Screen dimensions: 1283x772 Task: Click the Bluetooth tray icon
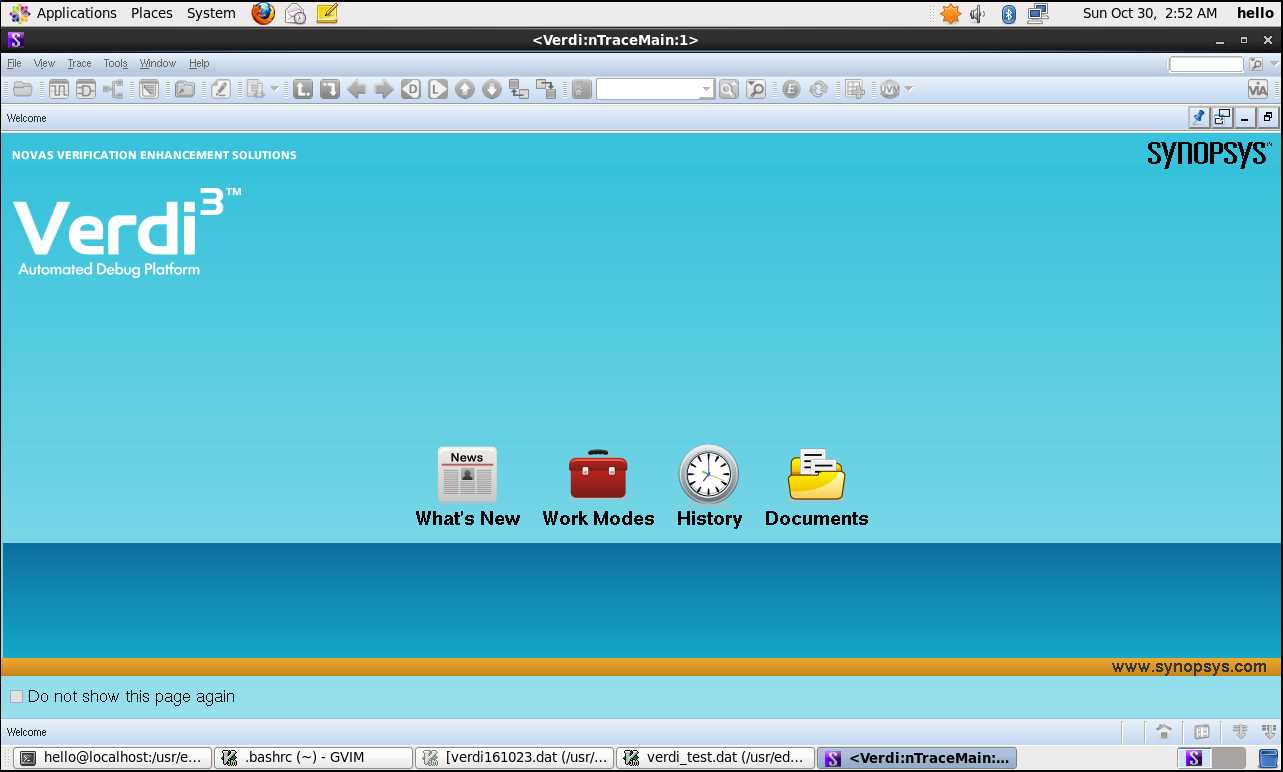1009,14
